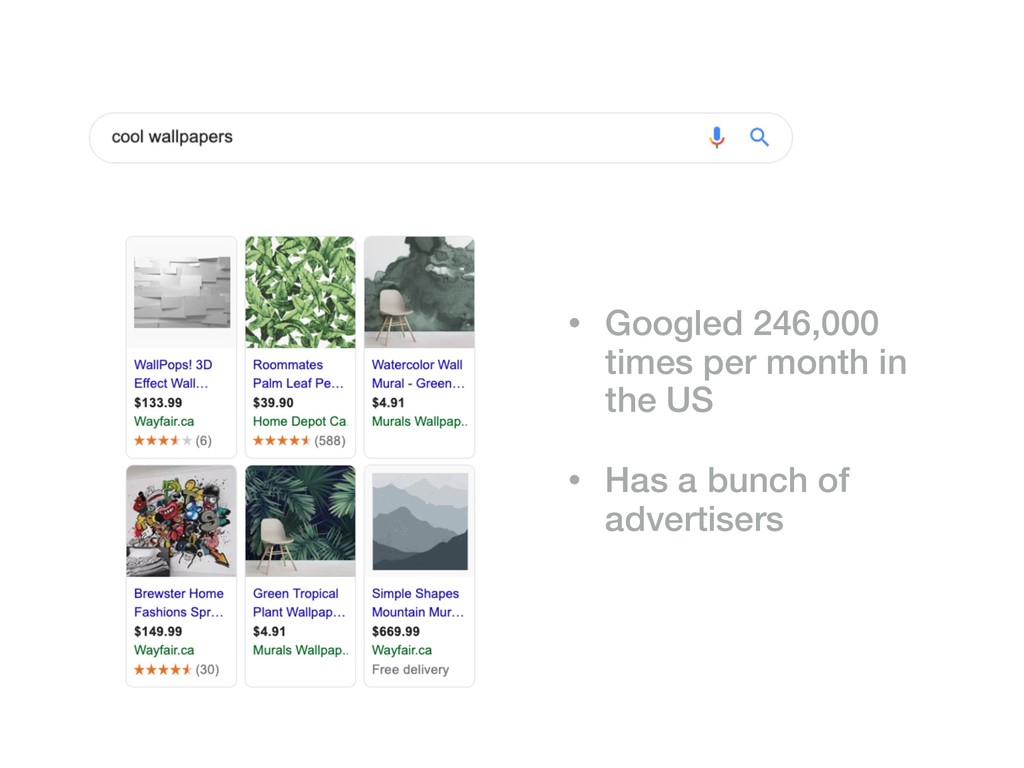
Task: Click the microphone voice search icon
Action: click(x=716, y=137)
